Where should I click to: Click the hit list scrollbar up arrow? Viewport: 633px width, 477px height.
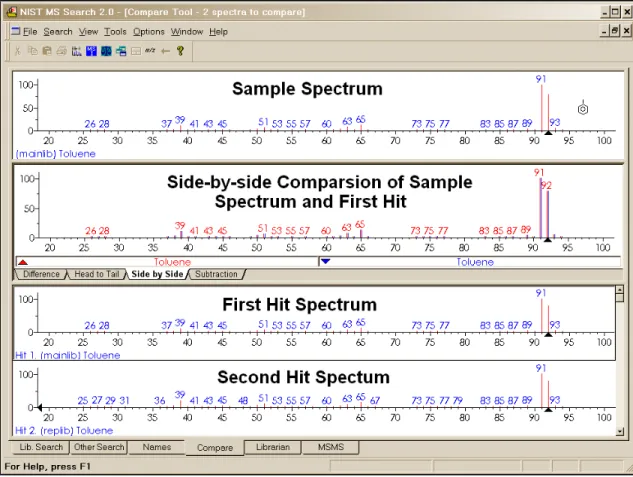click(x=620, y=289)
